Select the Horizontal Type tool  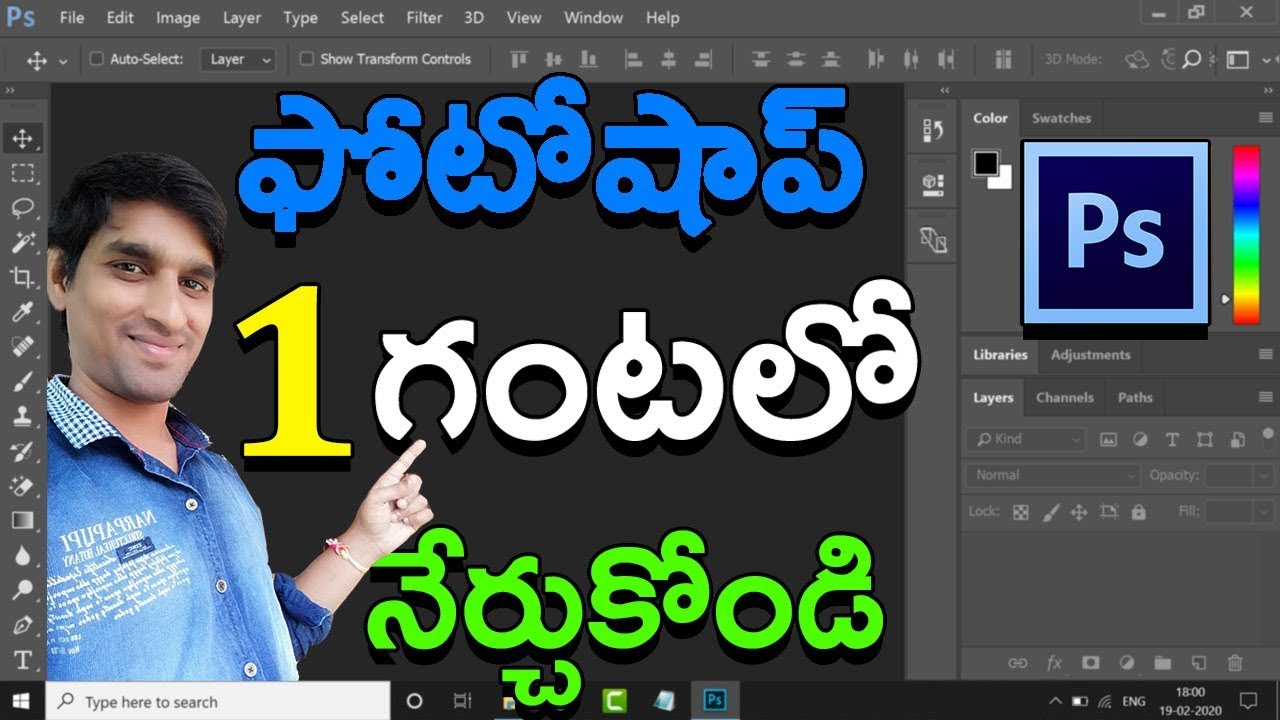22,660
